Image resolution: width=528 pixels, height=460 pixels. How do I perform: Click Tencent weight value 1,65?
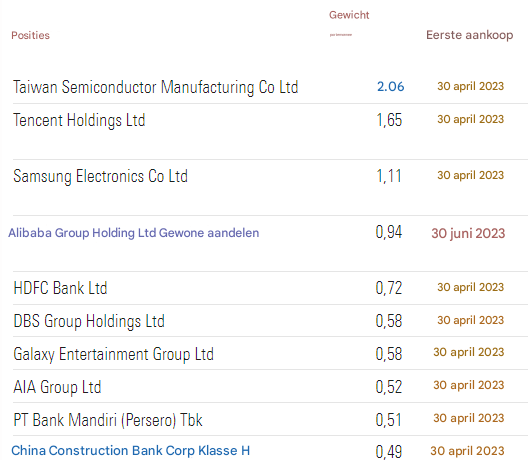389,120
